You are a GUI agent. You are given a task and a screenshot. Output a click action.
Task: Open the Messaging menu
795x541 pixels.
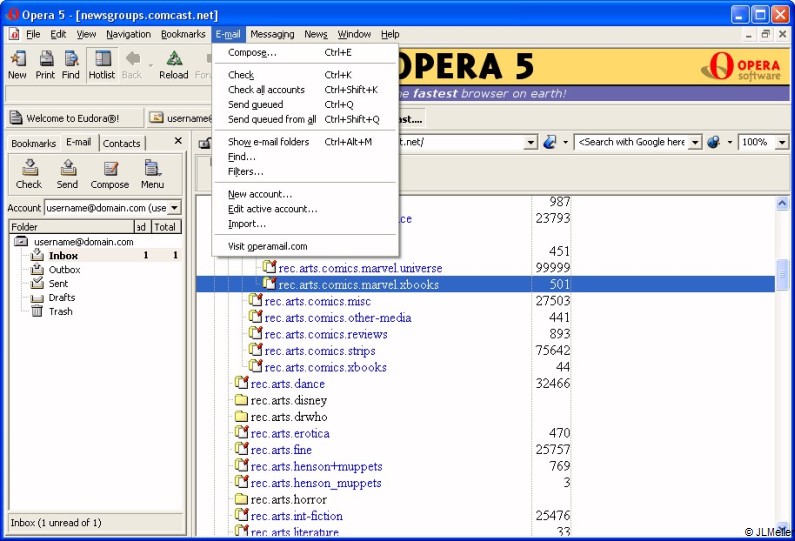pos(272,34)
